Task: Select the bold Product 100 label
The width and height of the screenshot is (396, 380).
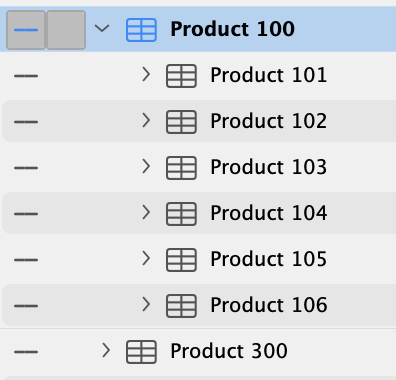Action: (x=233, y=29)
